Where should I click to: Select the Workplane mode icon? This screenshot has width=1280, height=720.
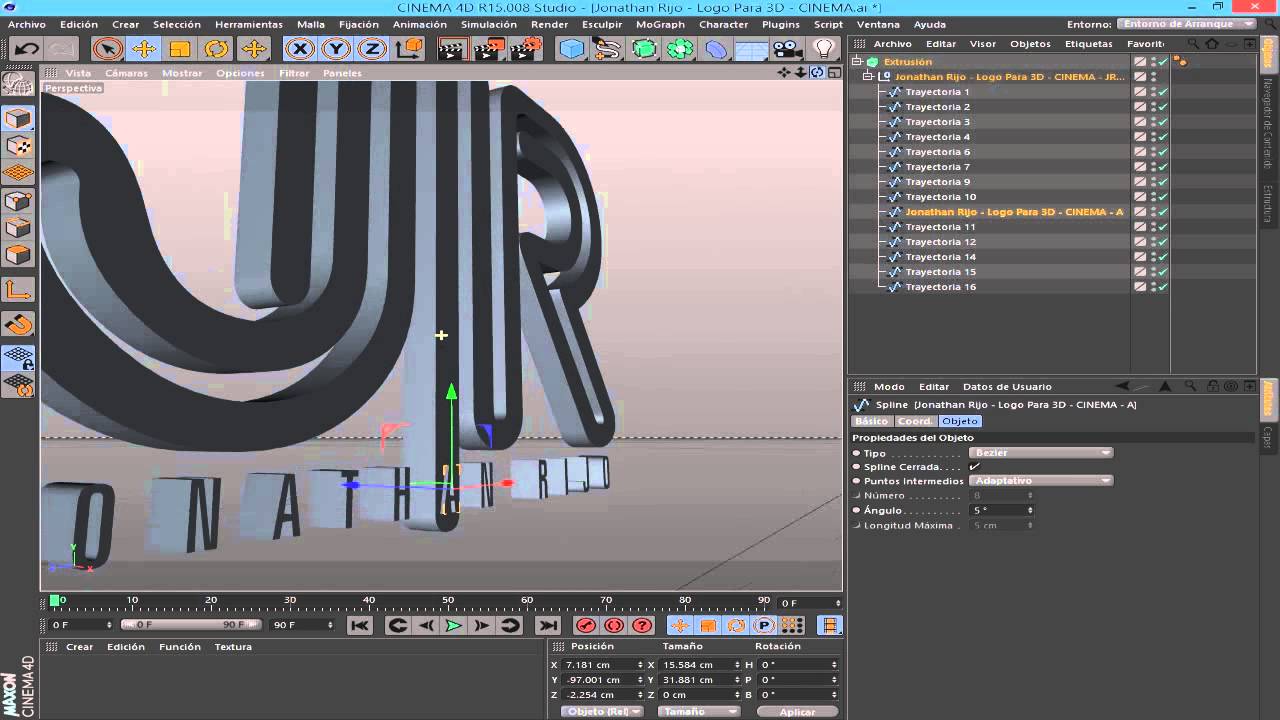(x=19, y=173)
